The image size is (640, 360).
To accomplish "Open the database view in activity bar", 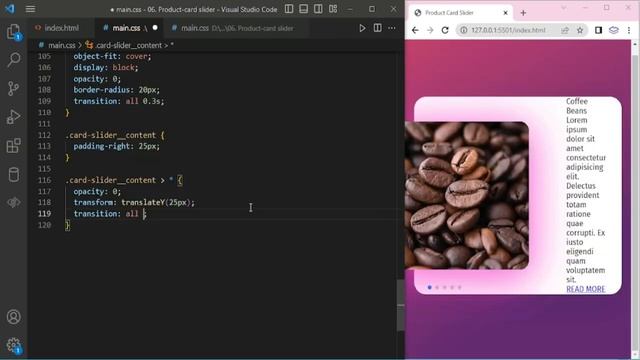I will pyautogui.click(x=13, y=175).
